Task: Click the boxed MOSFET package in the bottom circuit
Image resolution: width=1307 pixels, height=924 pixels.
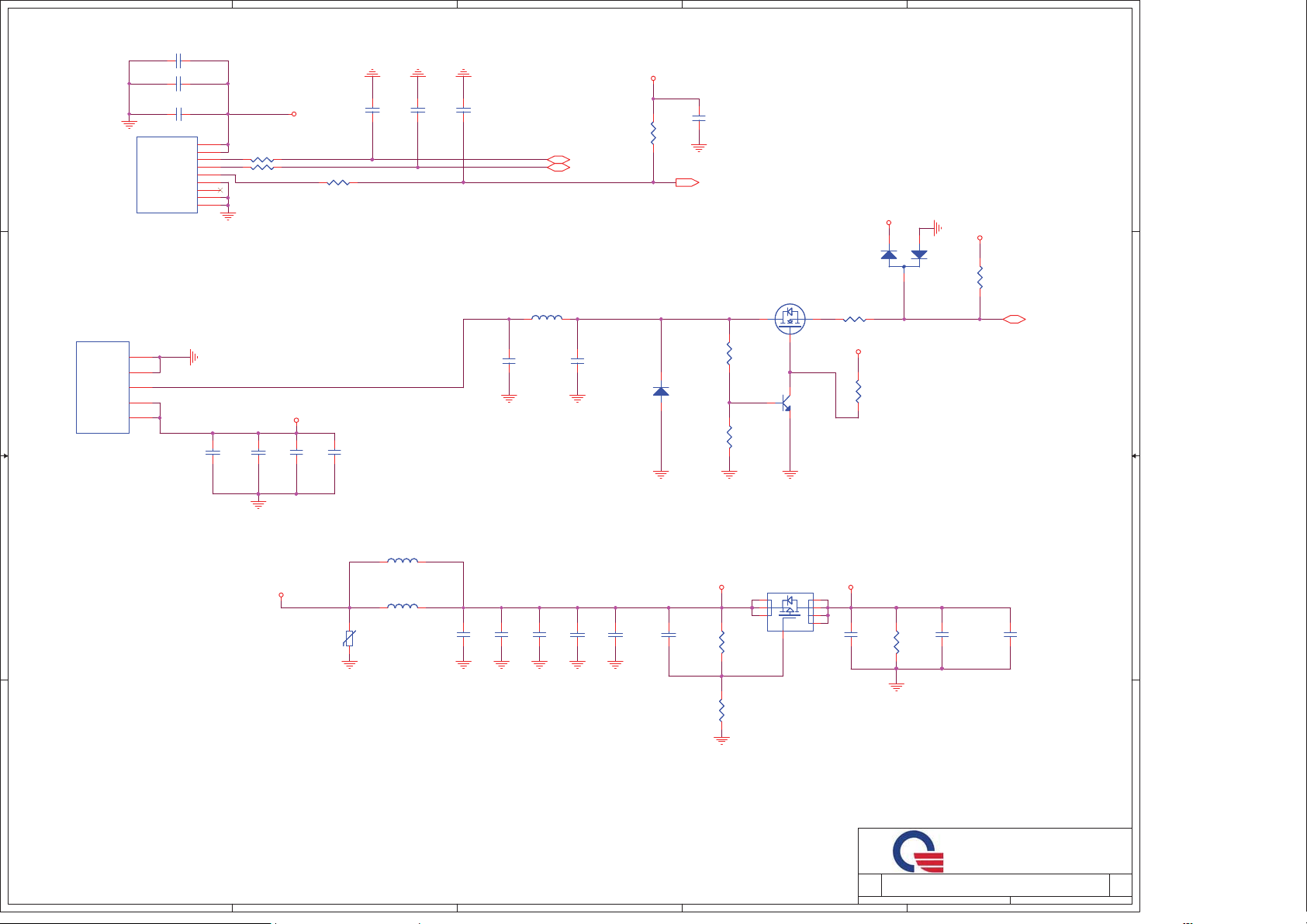Action: 790,611
